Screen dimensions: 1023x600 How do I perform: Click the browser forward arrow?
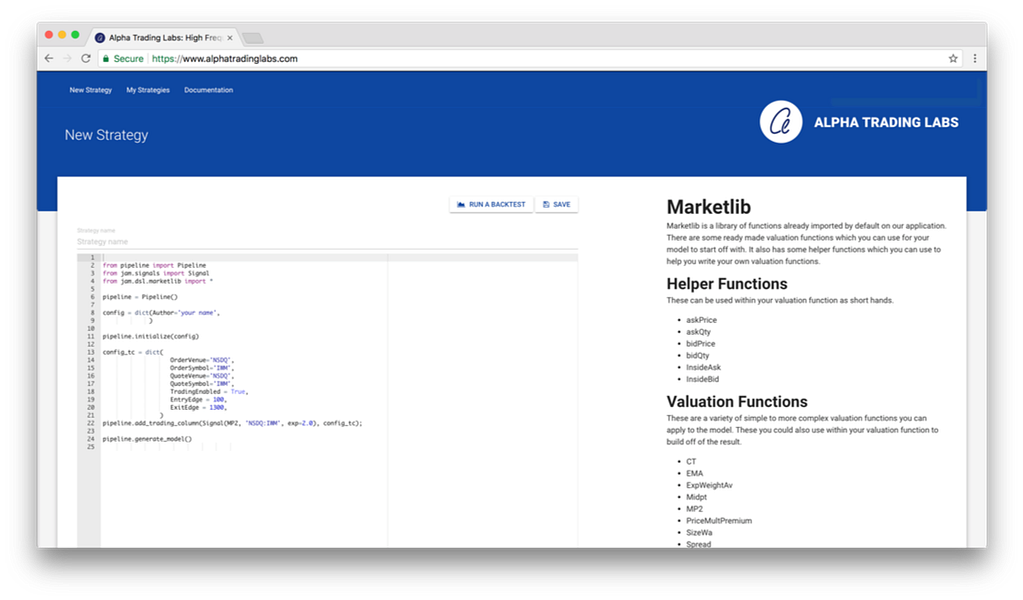tap(67, 58)
